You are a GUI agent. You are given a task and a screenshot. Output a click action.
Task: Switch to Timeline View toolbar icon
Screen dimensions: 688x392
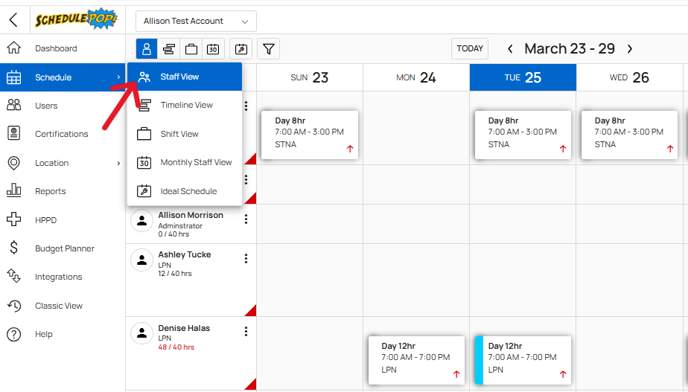pos(169,49)
